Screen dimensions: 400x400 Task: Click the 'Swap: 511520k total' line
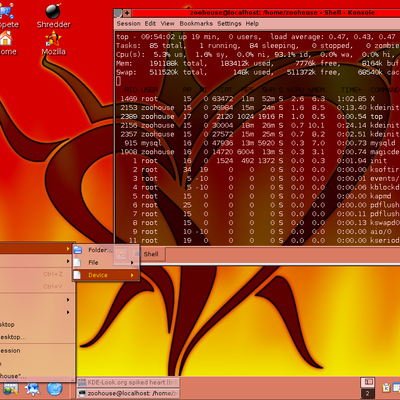tap(258, 72)
